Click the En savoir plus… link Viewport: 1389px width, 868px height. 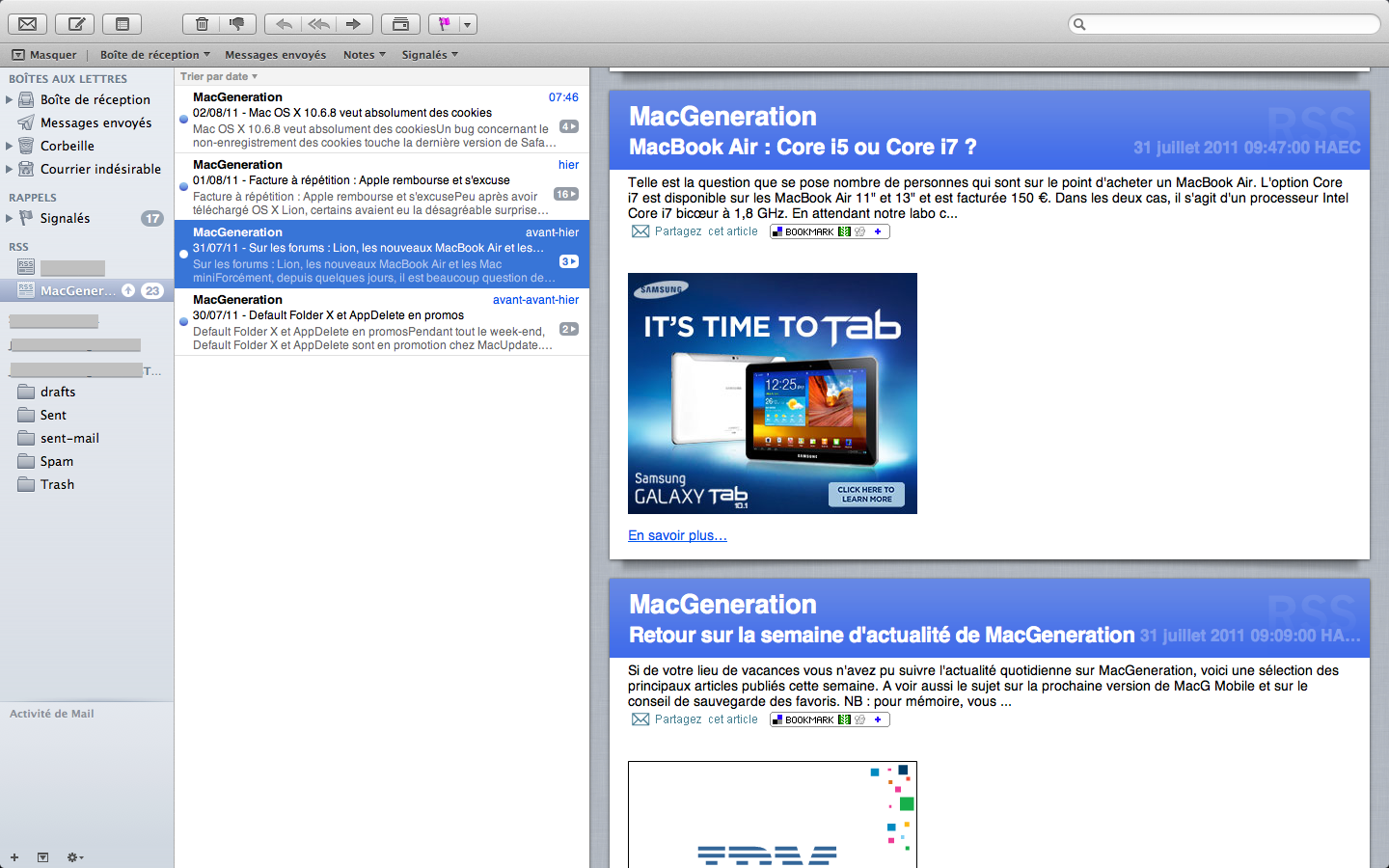coord(677,535)
